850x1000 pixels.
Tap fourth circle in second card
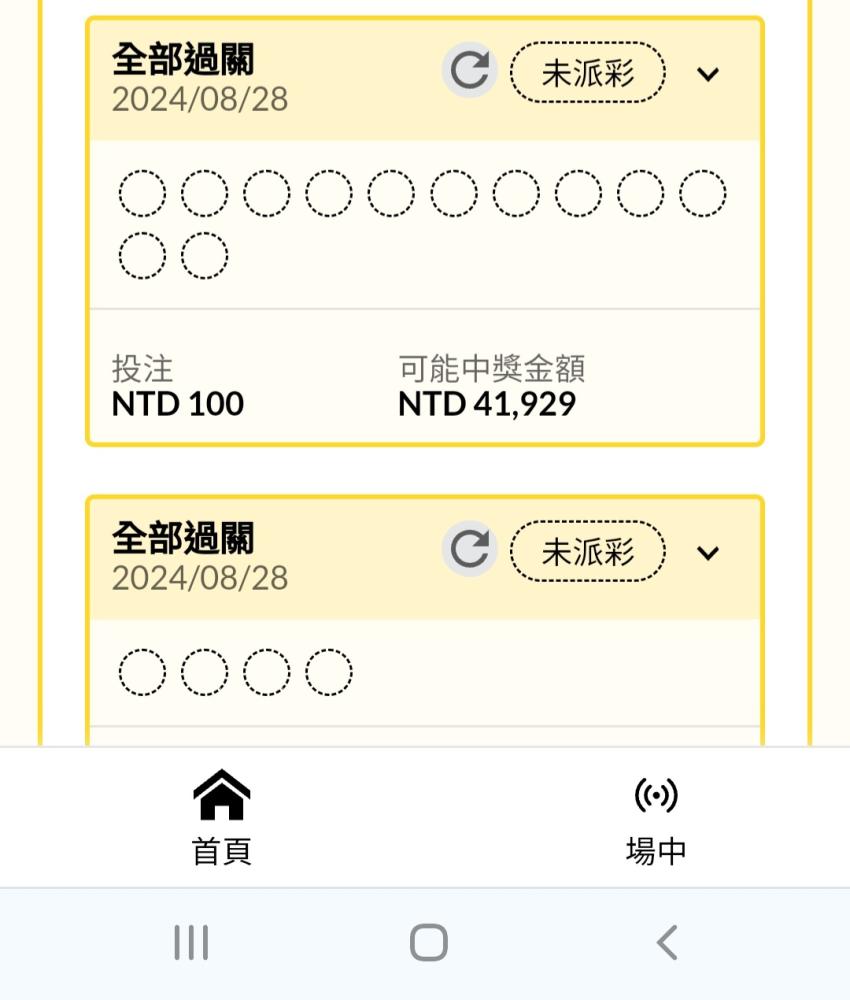pos(328,672)
